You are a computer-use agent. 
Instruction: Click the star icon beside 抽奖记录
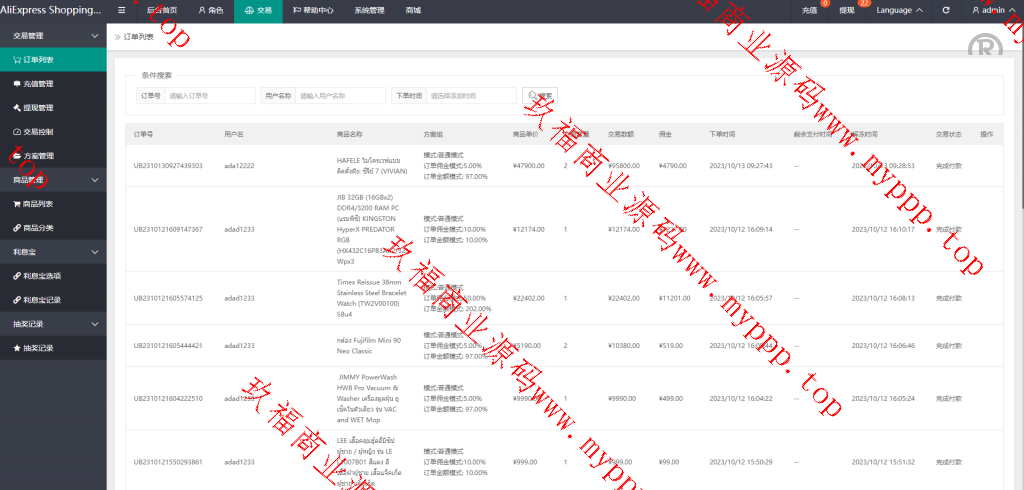(17, 348)
